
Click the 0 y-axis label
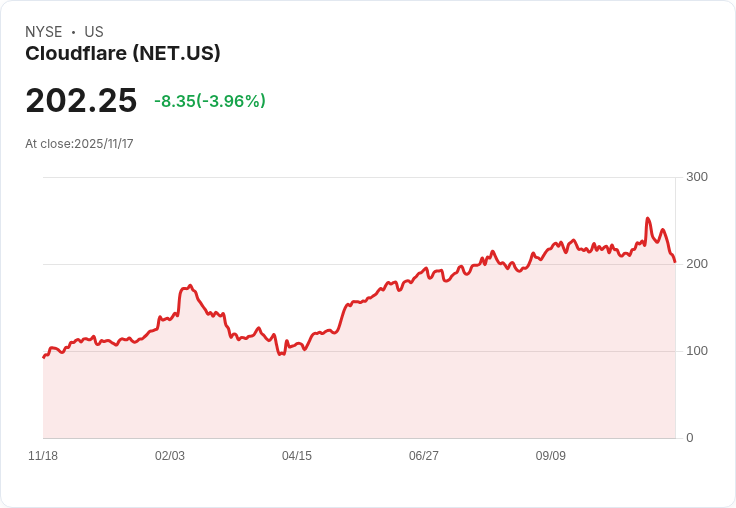(690, 438)
